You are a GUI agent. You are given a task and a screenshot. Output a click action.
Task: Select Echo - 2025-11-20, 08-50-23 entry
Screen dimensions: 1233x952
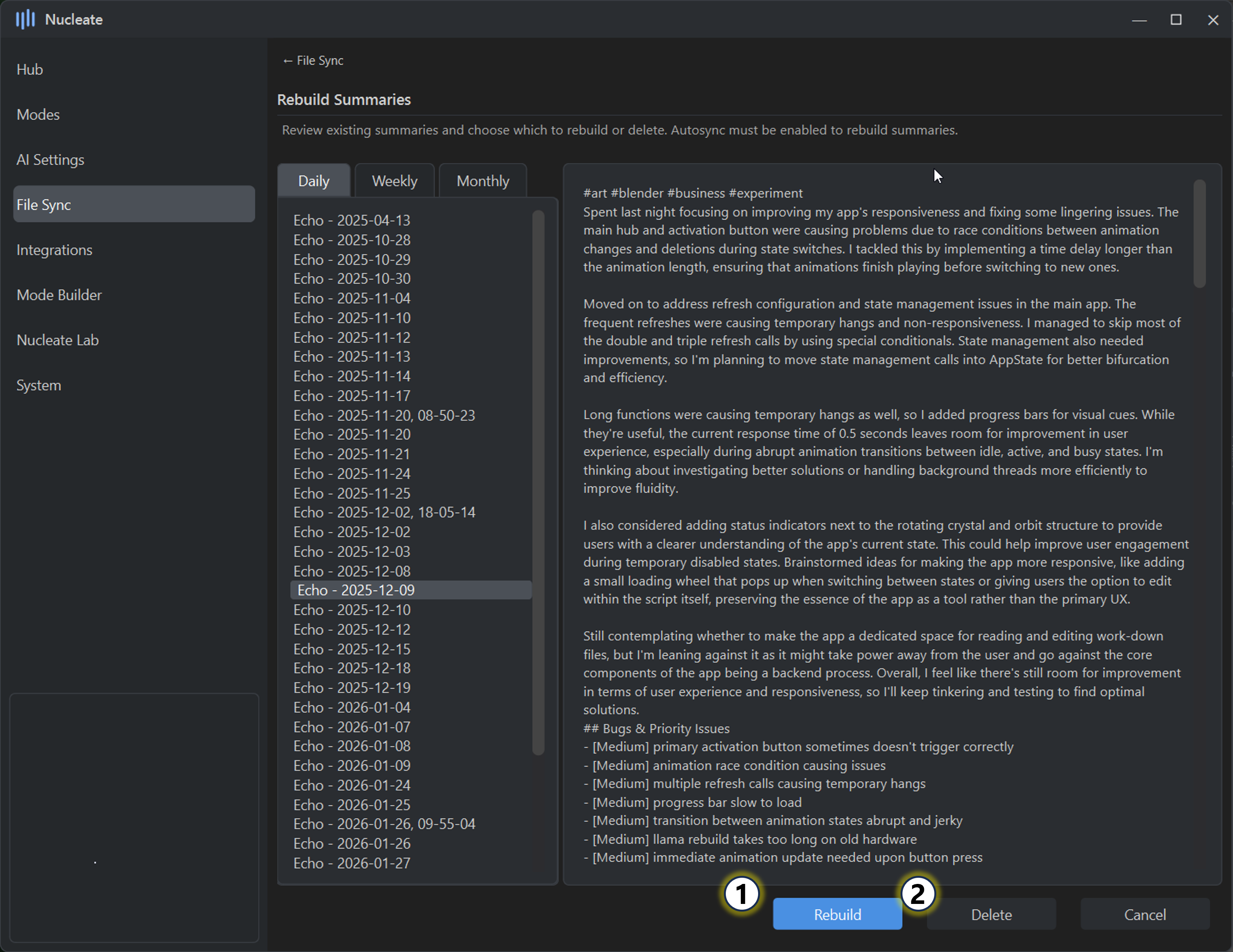(384, 415)
